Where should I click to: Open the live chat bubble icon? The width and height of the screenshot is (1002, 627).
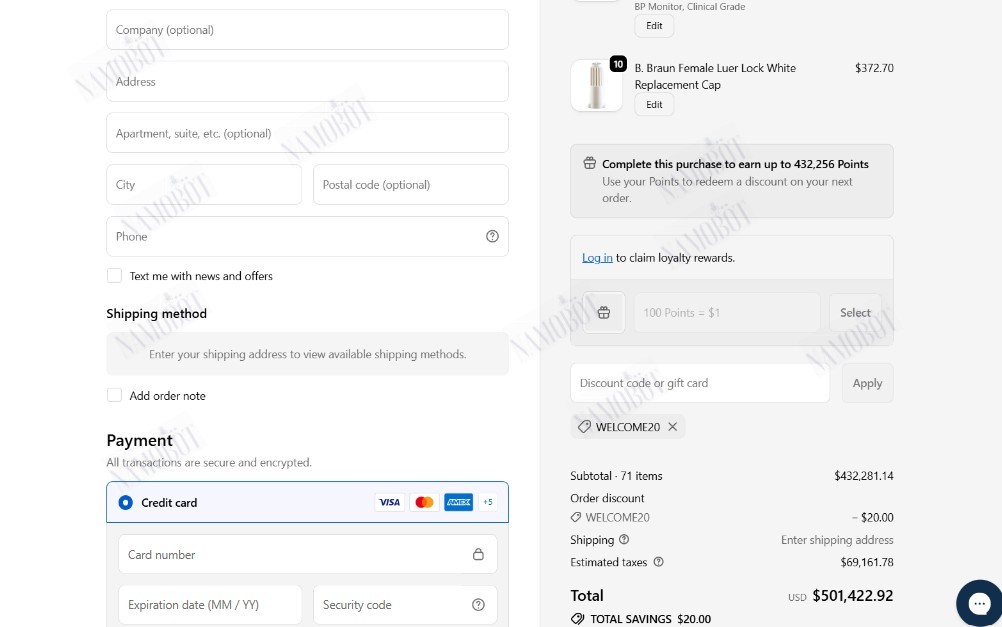click(978, 603)
